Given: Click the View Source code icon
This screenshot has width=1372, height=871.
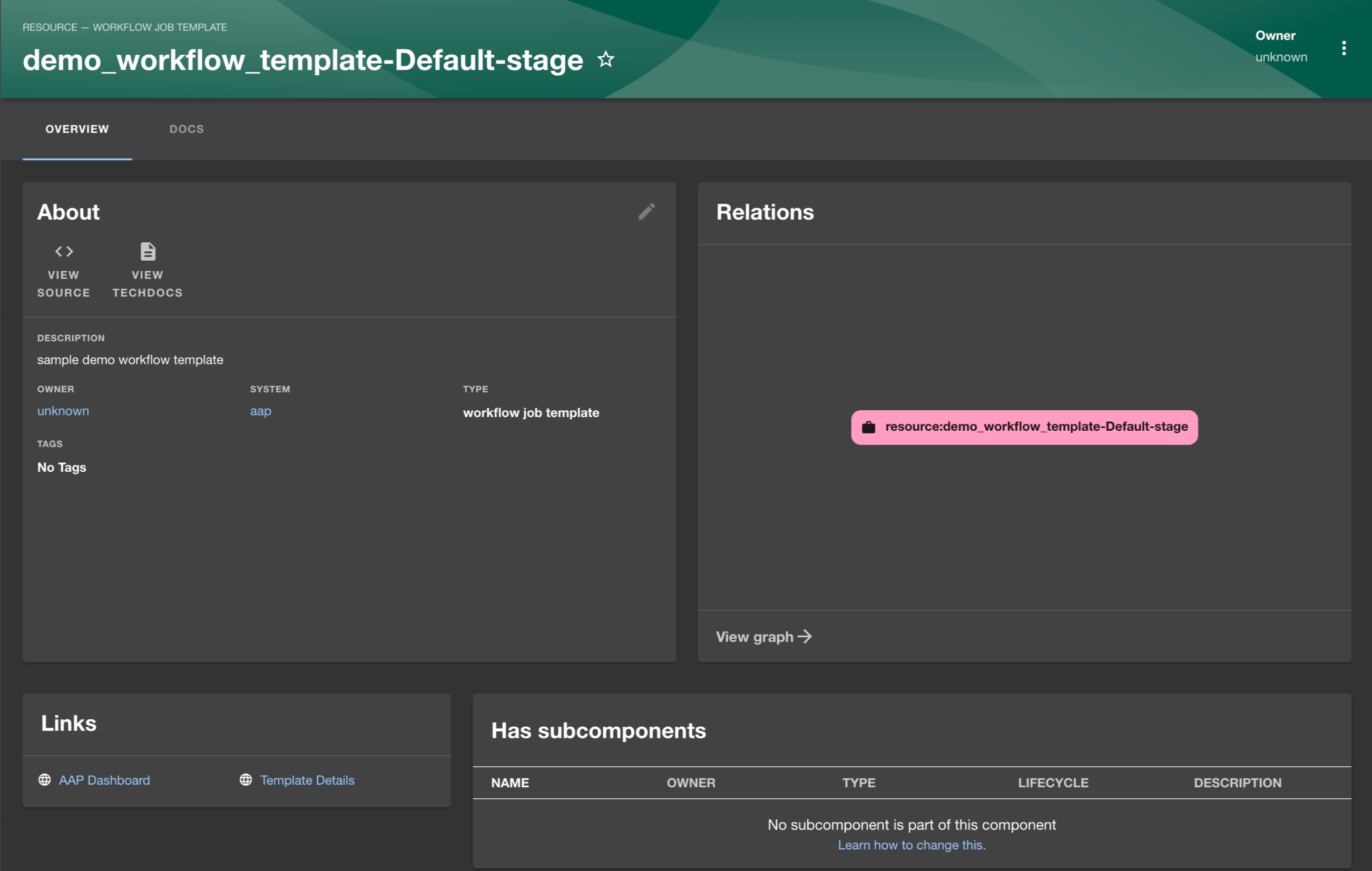Looking at the screenshot, I should 64,251.
